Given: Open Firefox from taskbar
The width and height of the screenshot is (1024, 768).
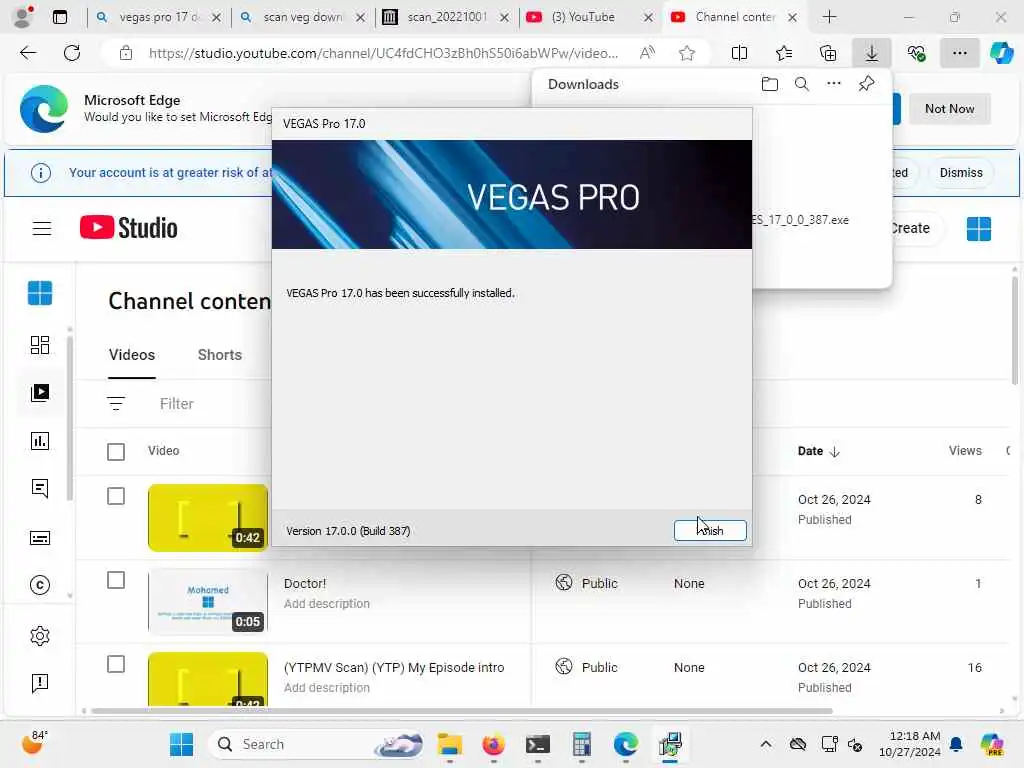Looking at the screenshot, I should click(x=493, y=744).
